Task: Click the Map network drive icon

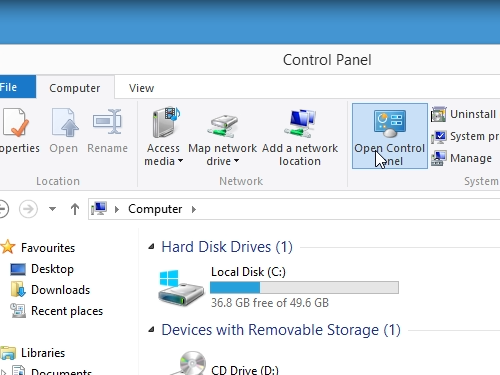Action: (223, 126)
